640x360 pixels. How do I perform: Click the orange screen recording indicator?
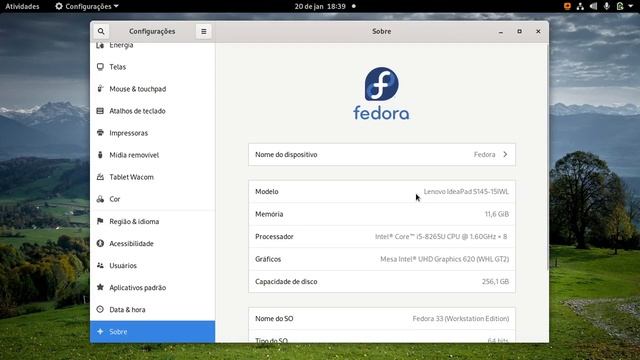(x=567, y=6)
